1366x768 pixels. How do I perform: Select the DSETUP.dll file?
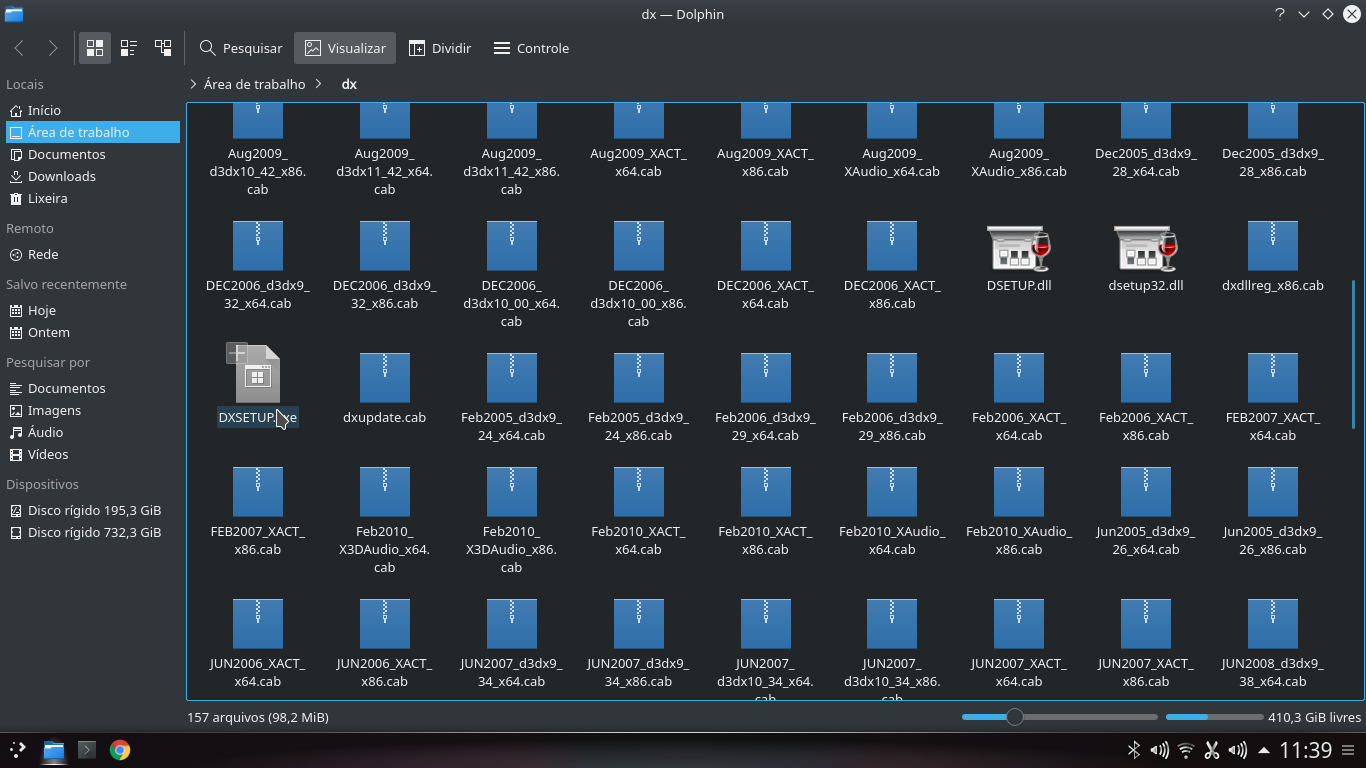click(x=1018, y=257)
